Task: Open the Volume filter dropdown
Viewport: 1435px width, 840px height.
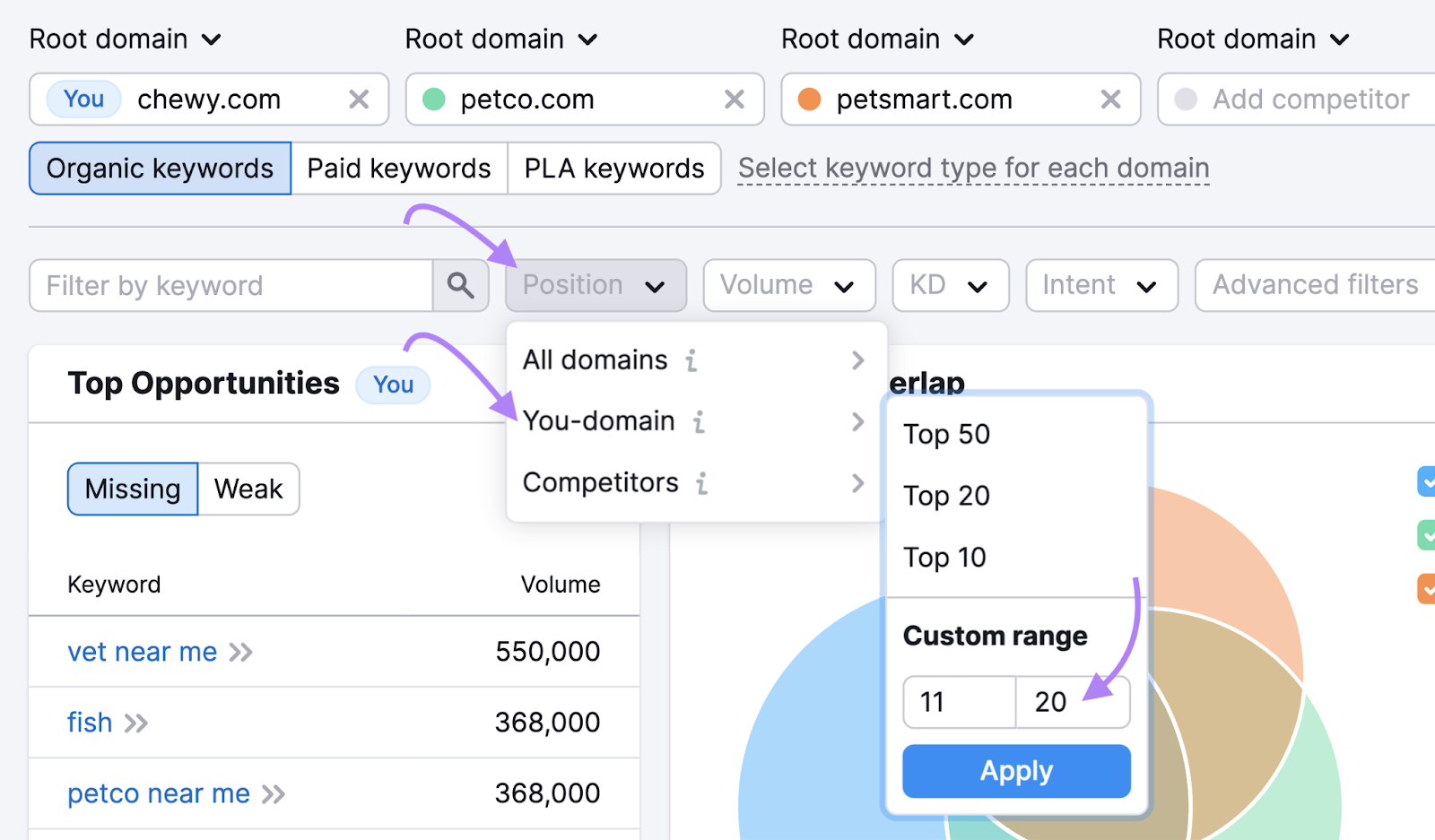Action: tap(788, 285)
